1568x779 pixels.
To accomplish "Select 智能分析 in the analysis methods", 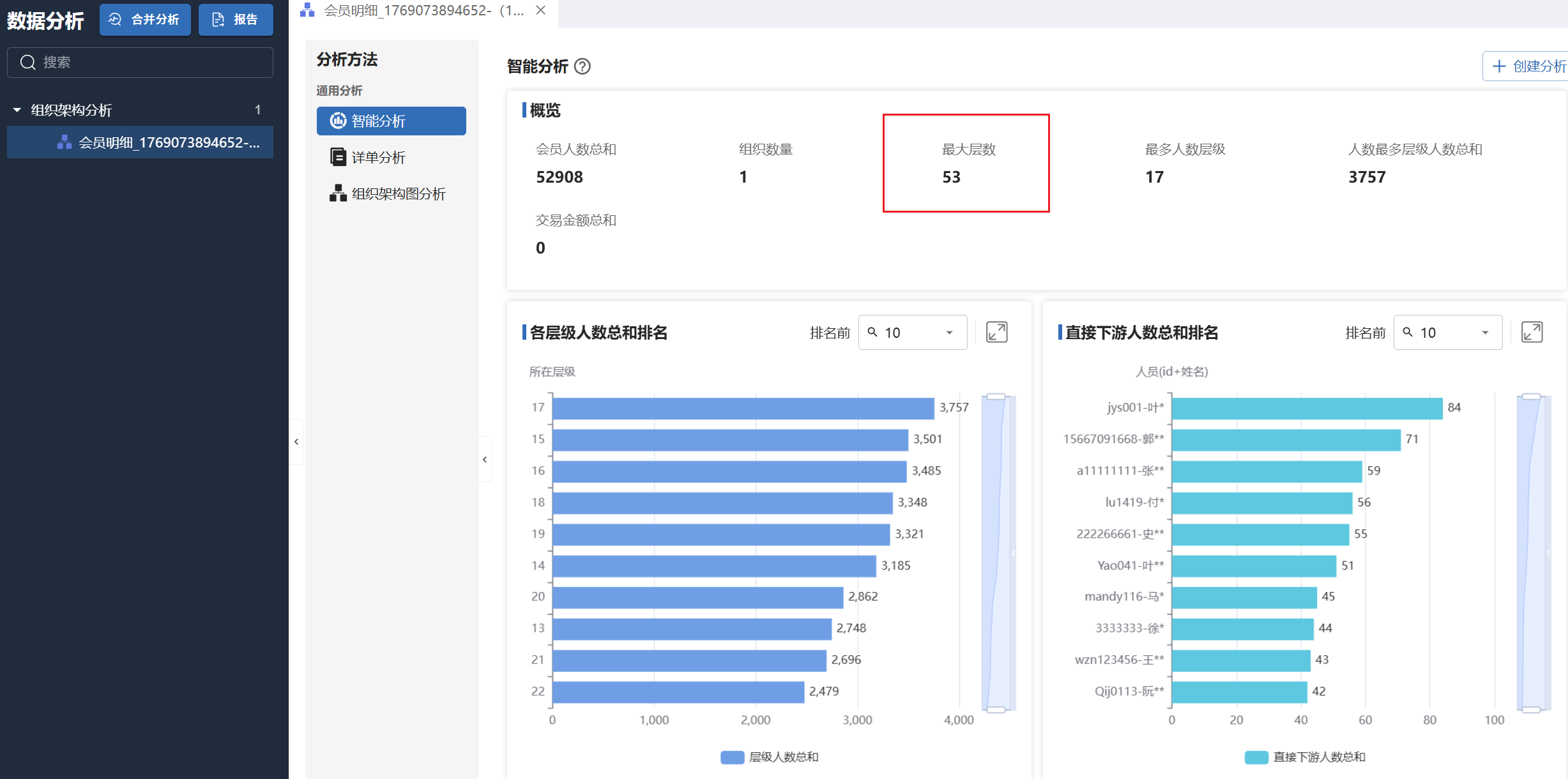I will pos(391,121).
